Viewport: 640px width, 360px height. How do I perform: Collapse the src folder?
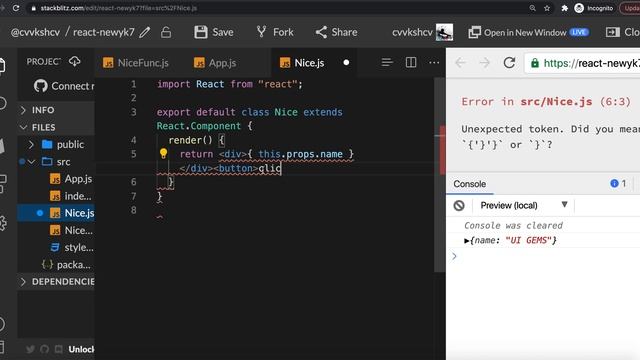(x=31, y=162)
